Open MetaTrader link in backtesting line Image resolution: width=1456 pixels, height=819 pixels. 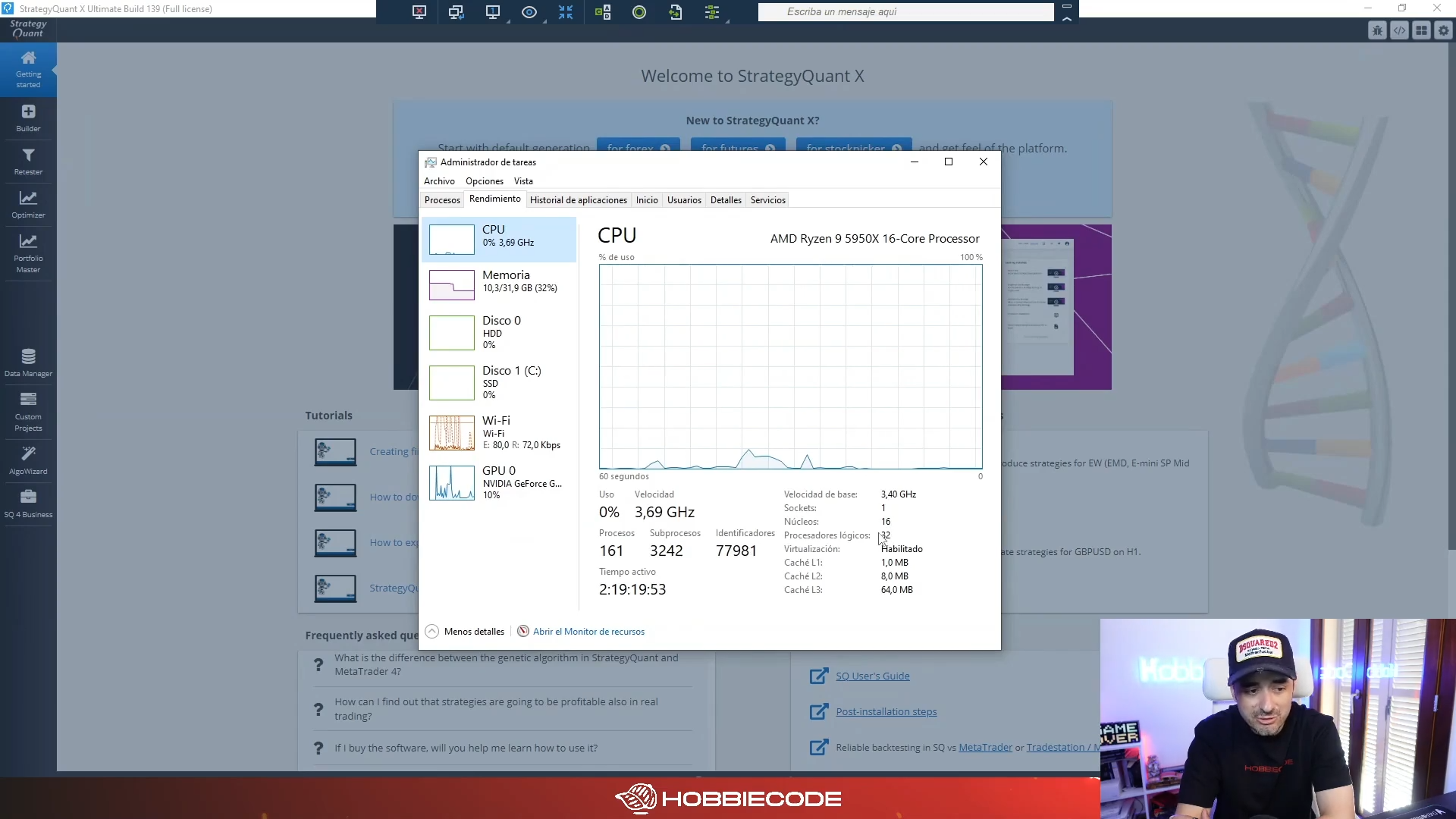[x=985, y=748]
